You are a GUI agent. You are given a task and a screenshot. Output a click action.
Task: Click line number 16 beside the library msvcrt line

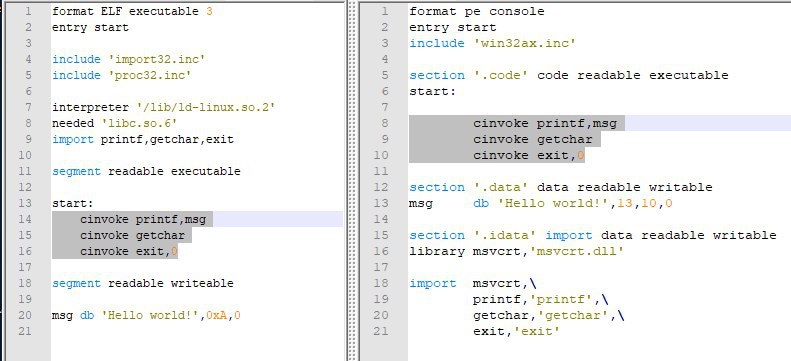[381, 251]
